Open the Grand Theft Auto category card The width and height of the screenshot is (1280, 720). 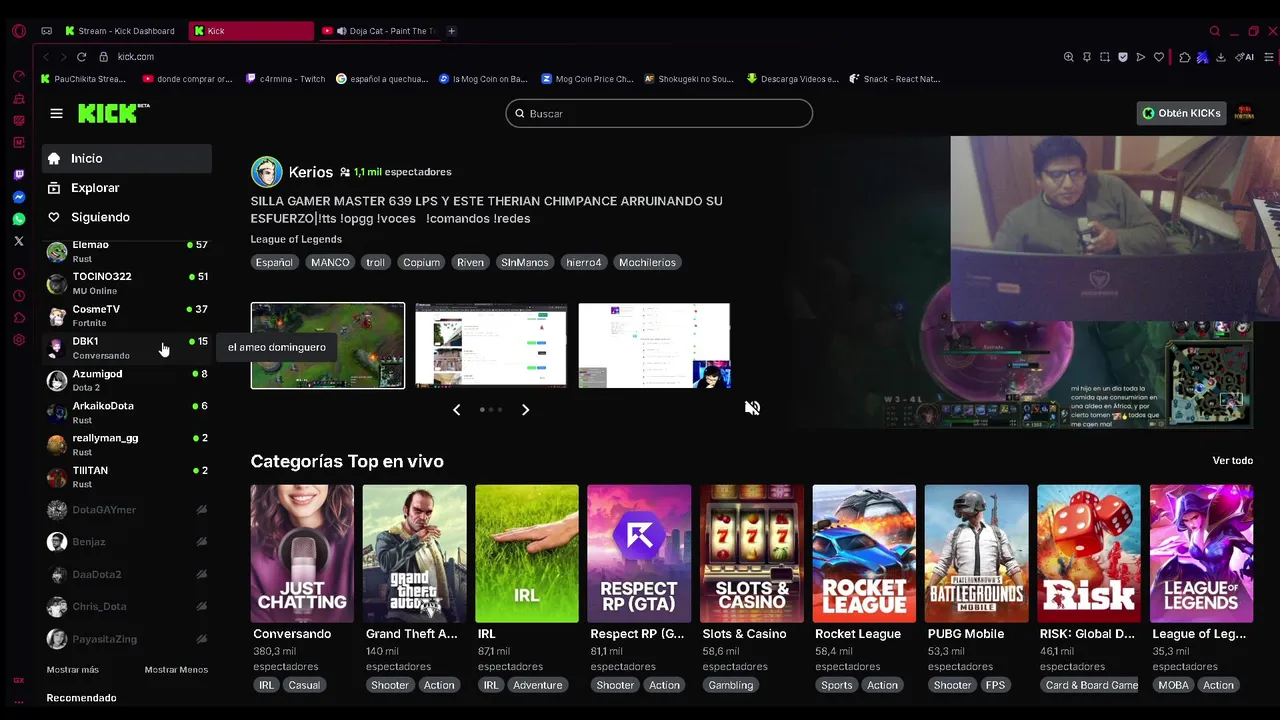(x=414, y=554)
